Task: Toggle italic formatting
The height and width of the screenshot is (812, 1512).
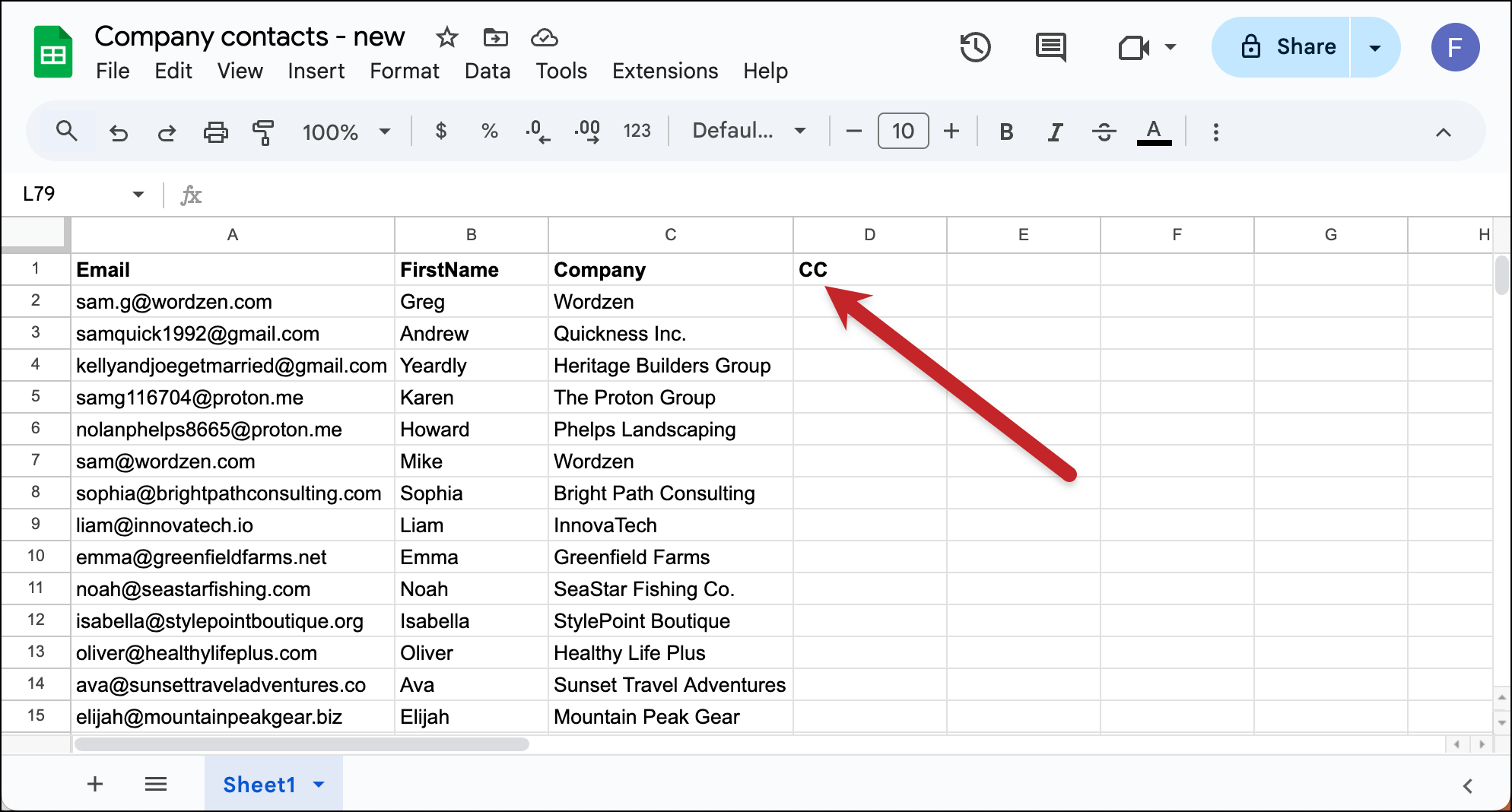Action: (1055, 132)
